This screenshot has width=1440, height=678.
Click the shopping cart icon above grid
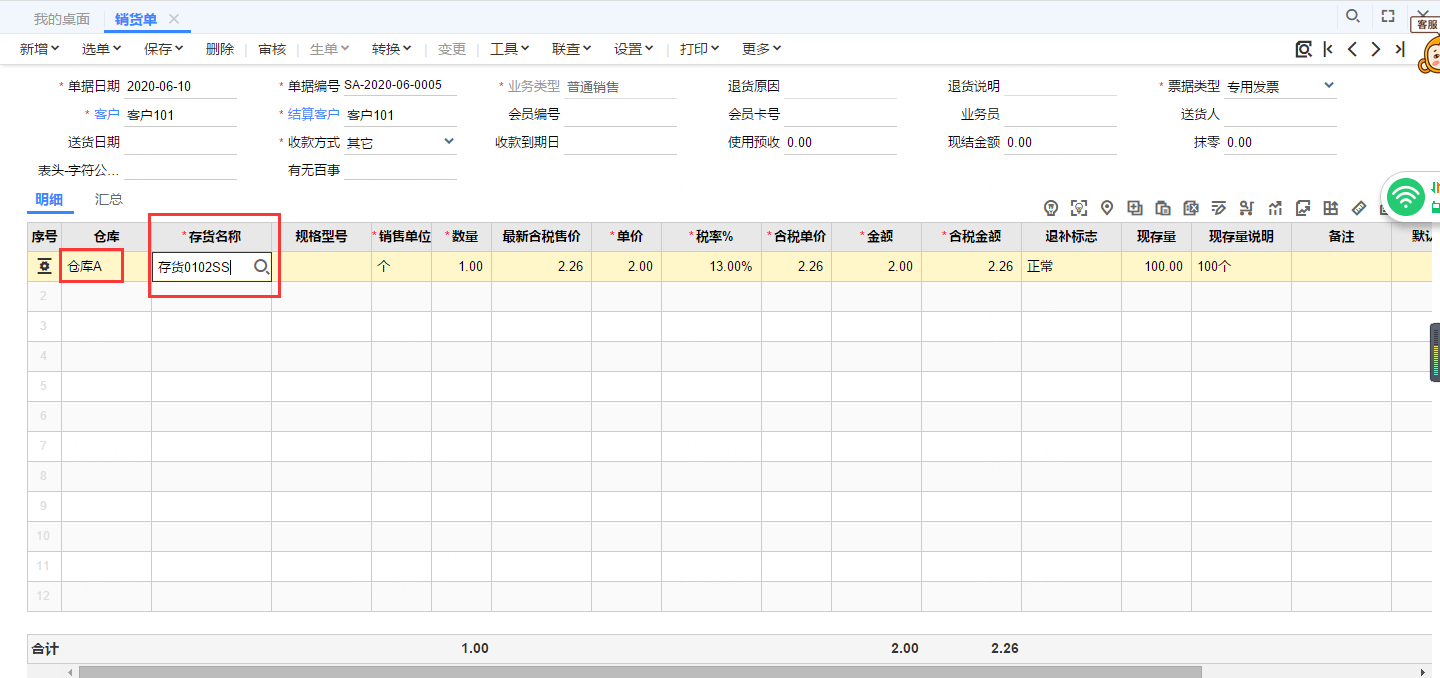[1246, 208]
